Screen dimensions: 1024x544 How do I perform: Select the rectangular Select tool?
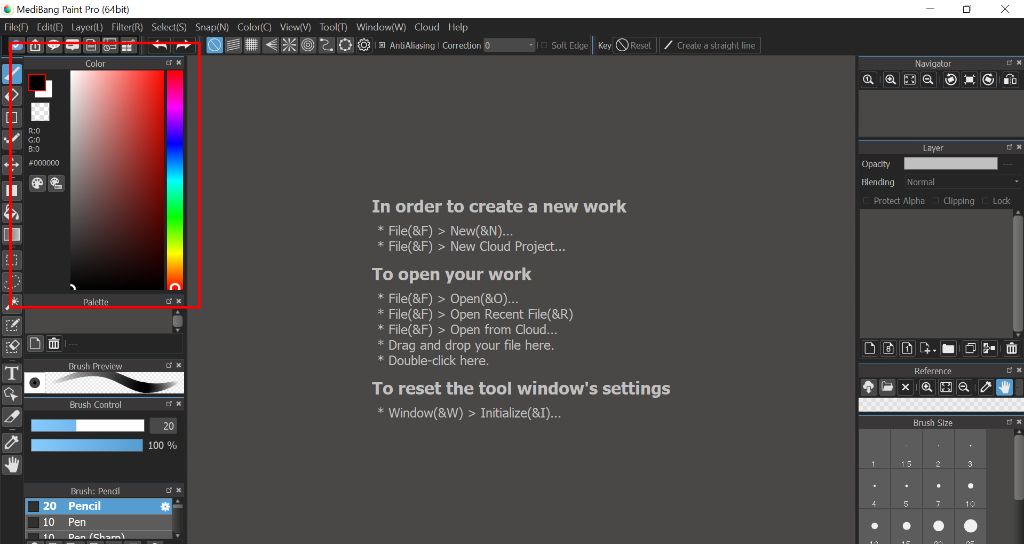pos(12,260)
